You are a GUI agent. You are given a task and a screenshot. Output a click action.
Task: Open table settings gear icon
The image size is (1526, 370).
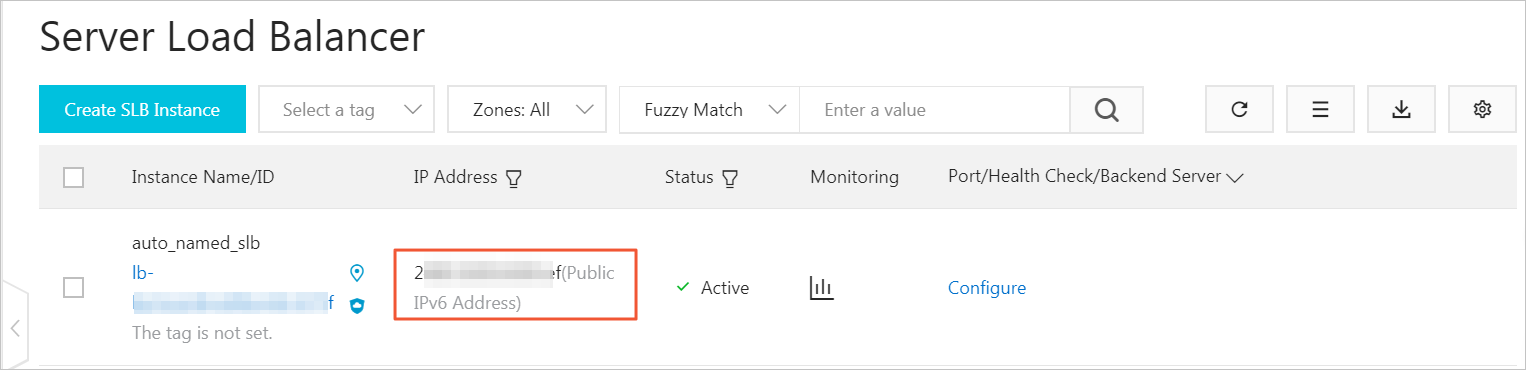[1482, 109]
